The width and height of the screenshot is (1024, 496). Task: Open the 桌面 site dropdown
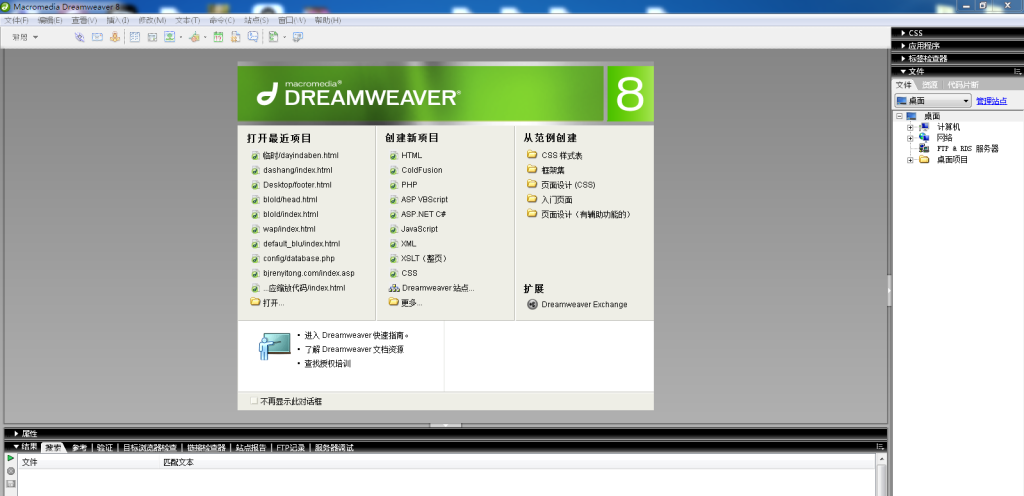[x=933, y=101]
